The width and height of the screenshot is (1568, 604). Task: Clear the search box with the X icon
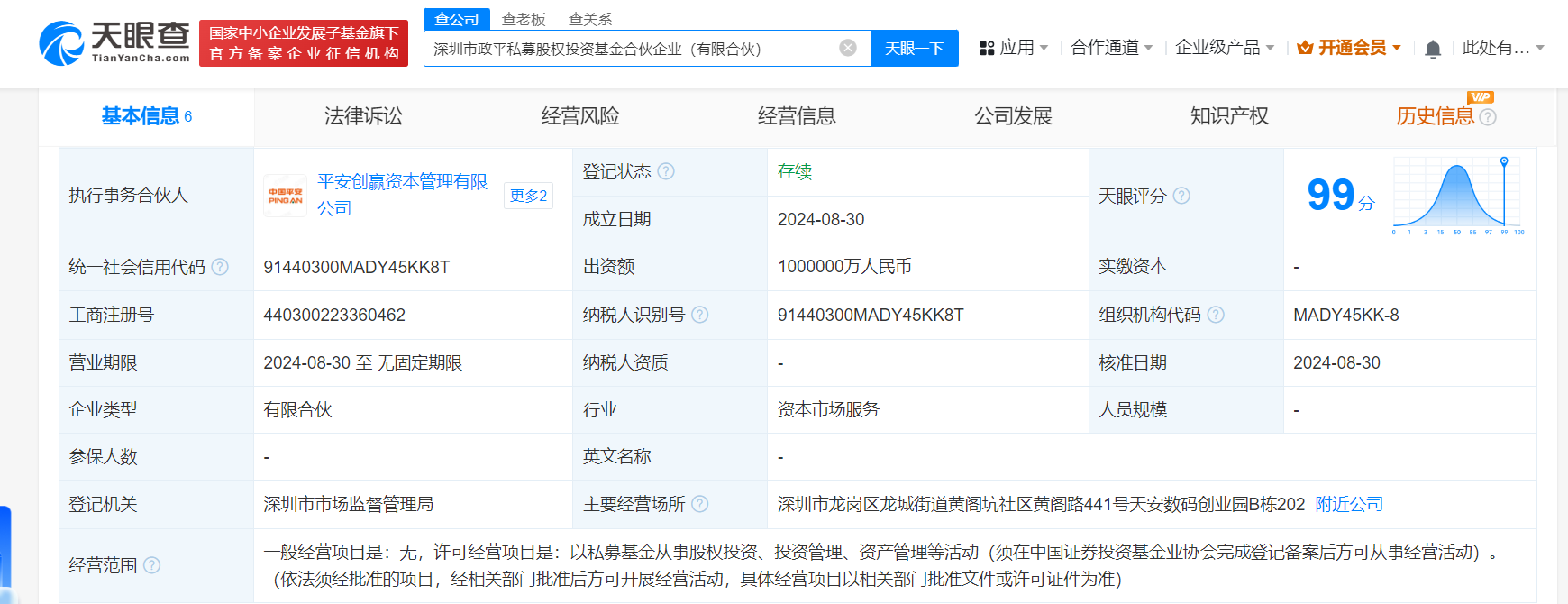pyautogui.click(x=848, y=48)
